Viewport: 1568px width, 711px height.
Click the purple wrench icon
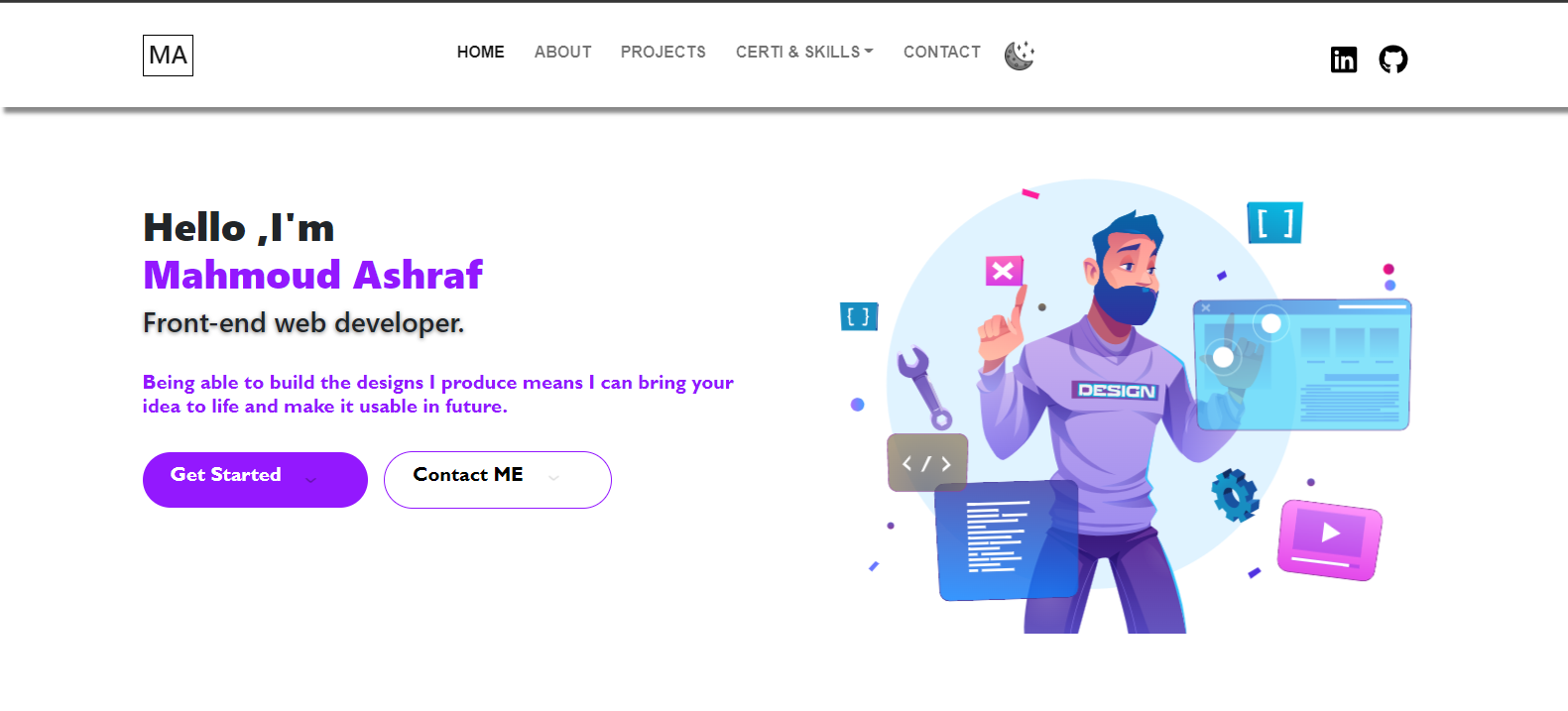point(925,386)
